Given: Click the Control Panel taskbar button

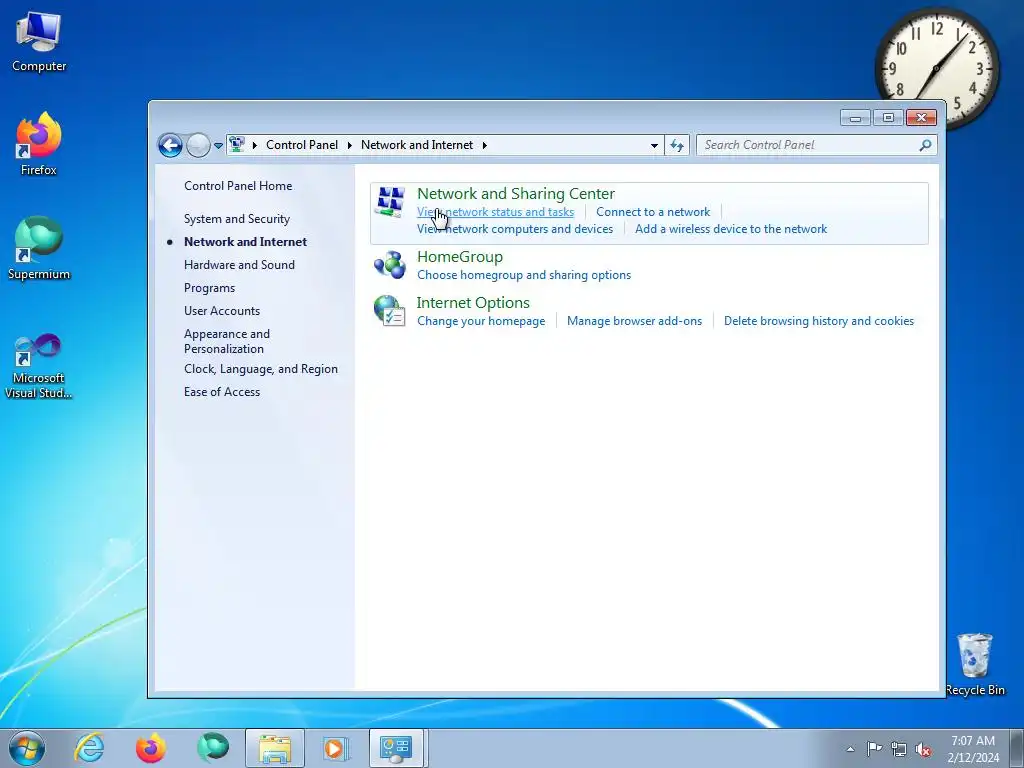Looking at the screenshot, I should 398,748.
